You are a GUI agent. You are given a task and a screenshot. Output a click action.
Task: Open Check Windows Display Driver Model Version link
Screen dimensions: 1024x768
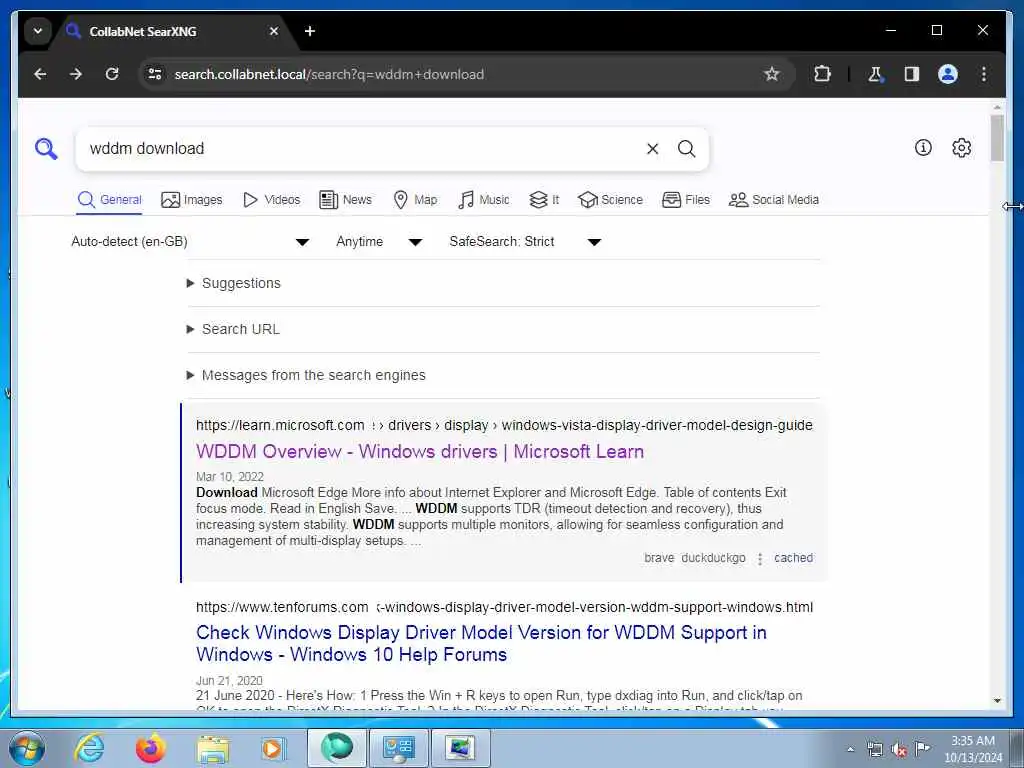pyautogui.click(x=481, y=643)
